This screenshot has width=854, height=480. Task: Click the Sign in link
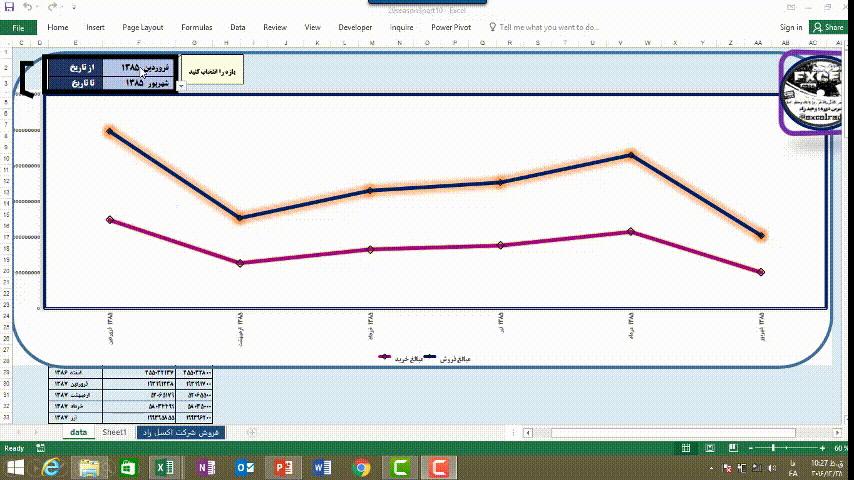pos(790,27)
